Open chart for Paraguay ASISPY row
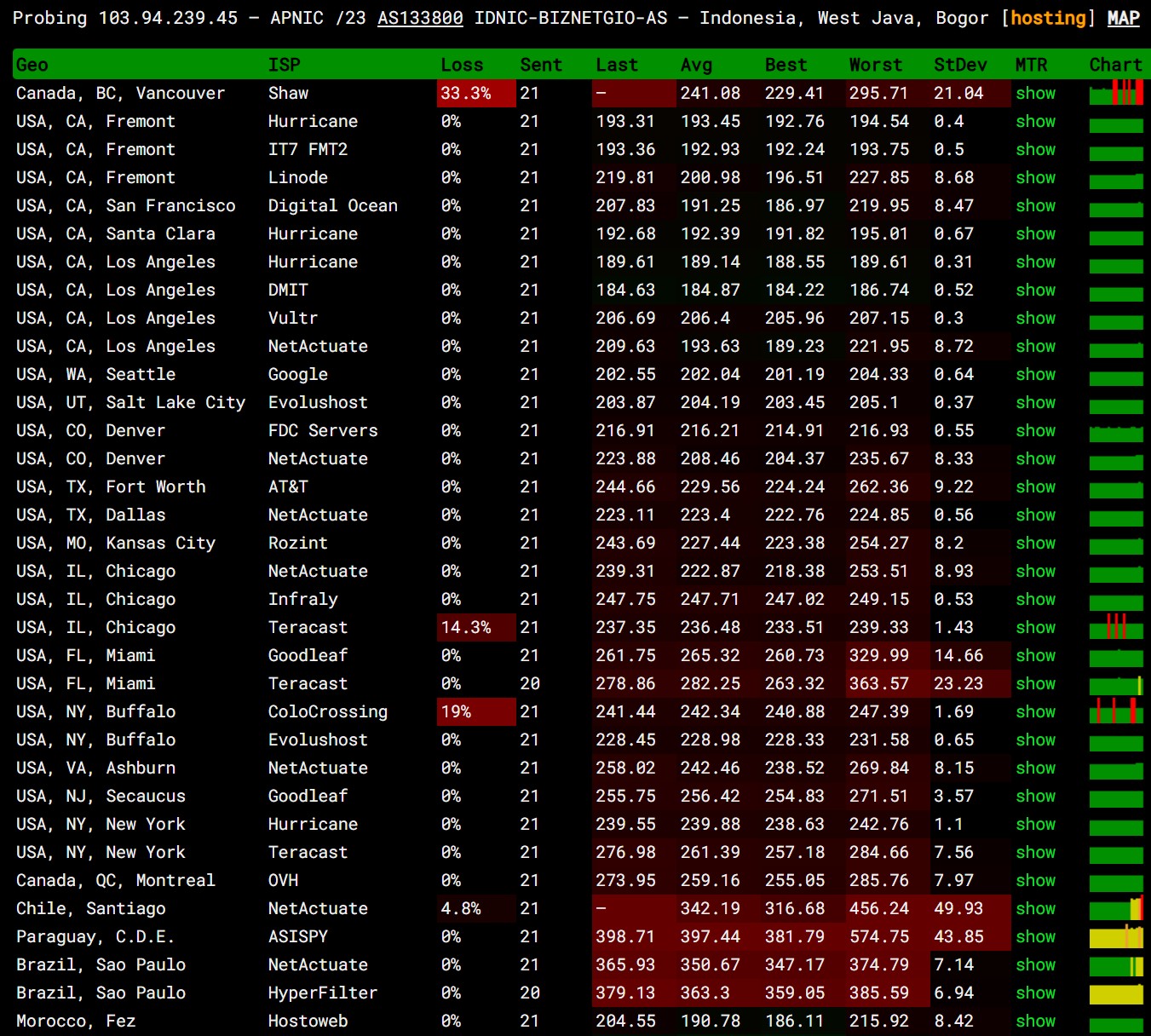Screen dimensions: 1151x1036 [x=1116, y=936]
